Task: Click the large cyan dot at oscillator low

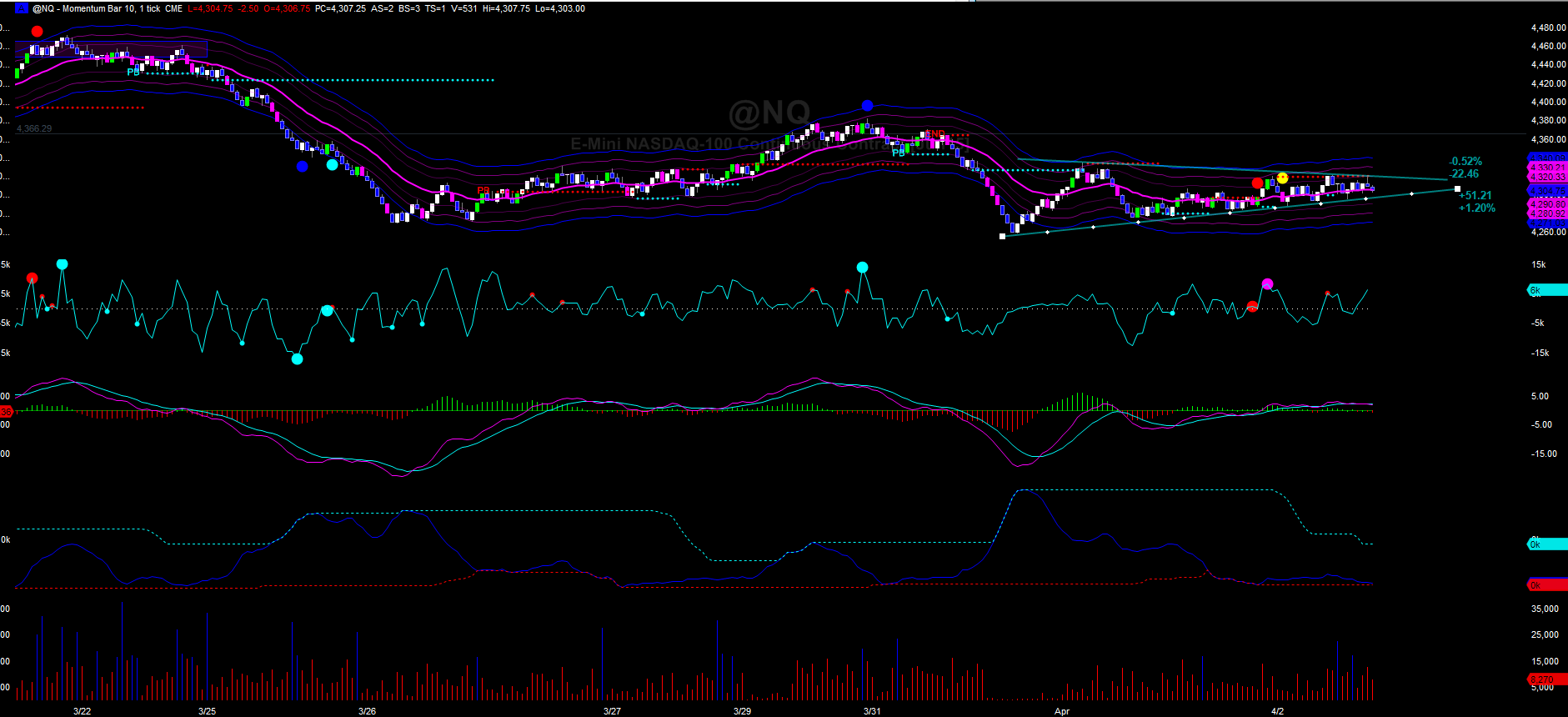Action: pyautogui.click(x=297, y=359)
